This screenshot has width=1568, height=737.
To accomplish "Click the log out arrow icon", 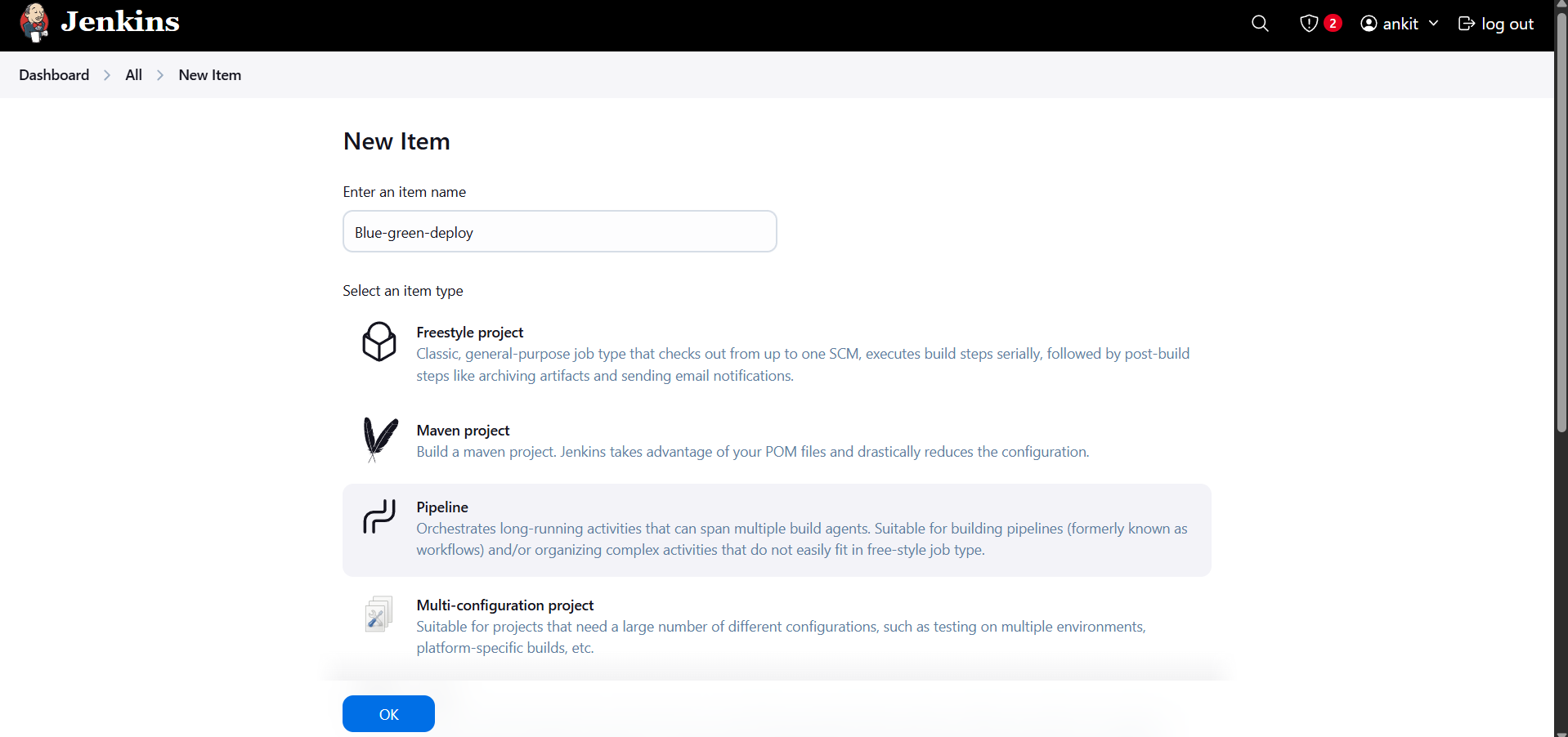I will 1467,24.
